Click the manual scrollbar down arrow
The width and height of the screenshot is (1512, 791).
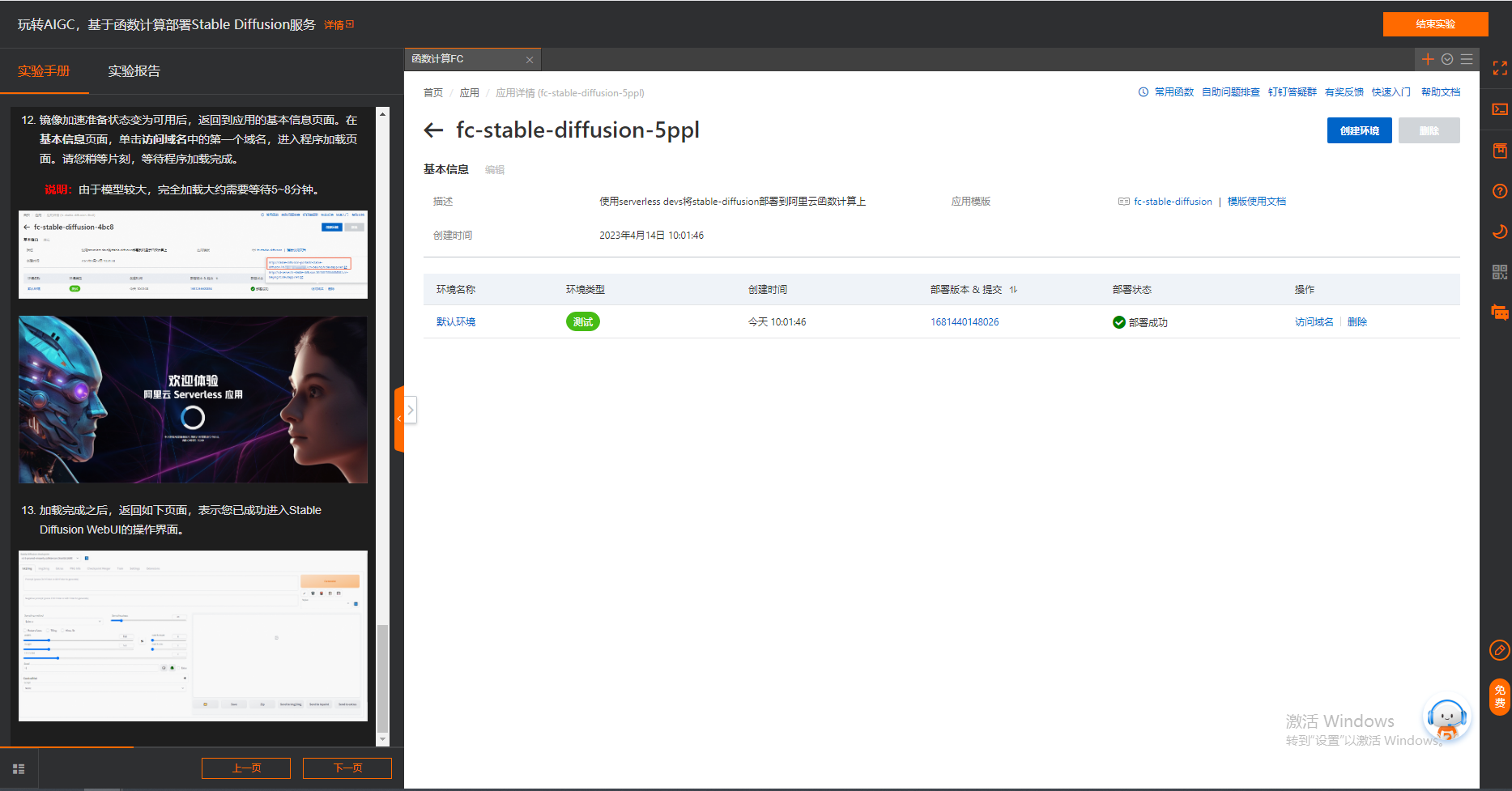pos(383,740)
